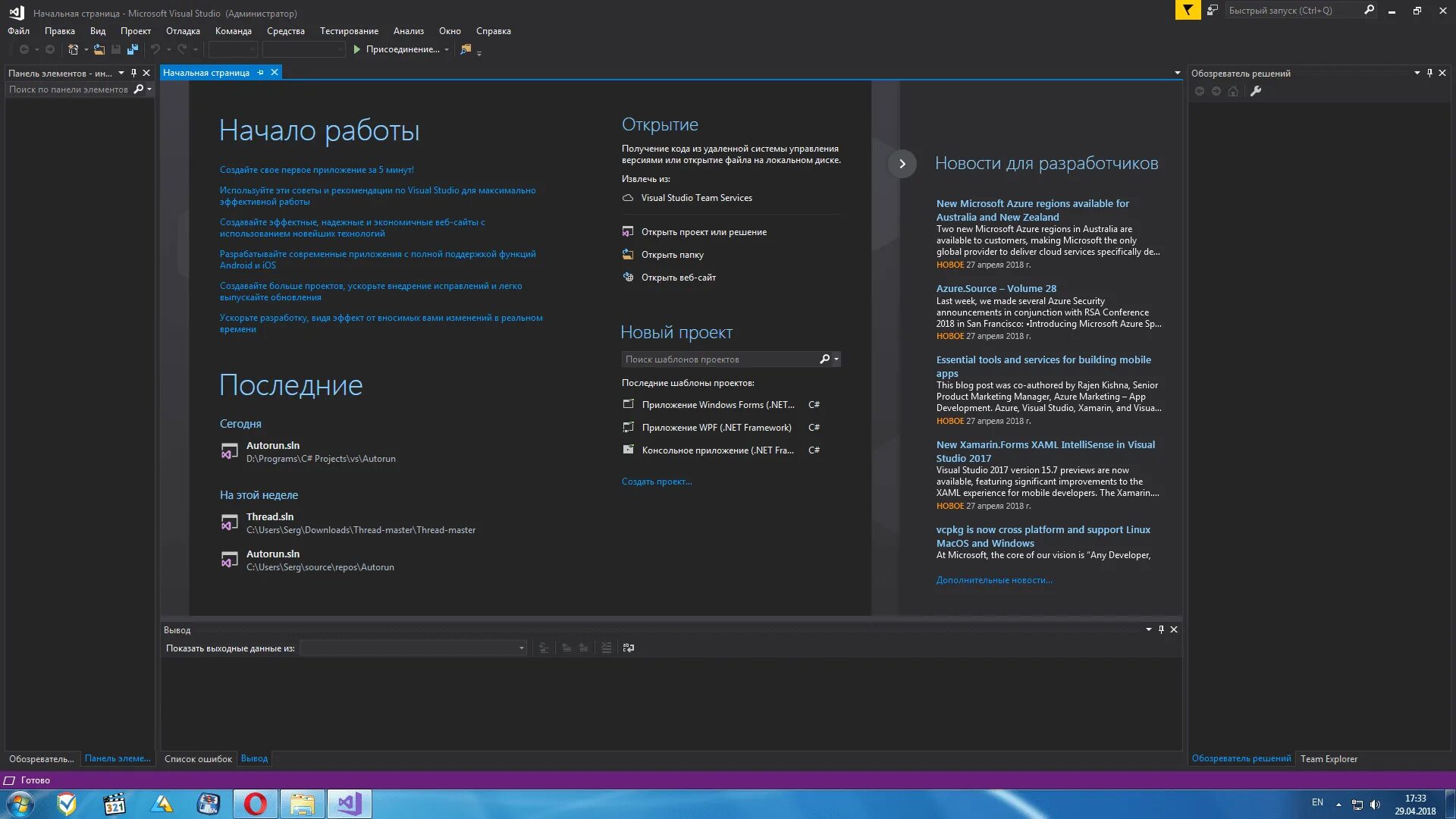1456x819 pixels.
Task: Click the New Project toolbar icon
Action: click(74, 49)
